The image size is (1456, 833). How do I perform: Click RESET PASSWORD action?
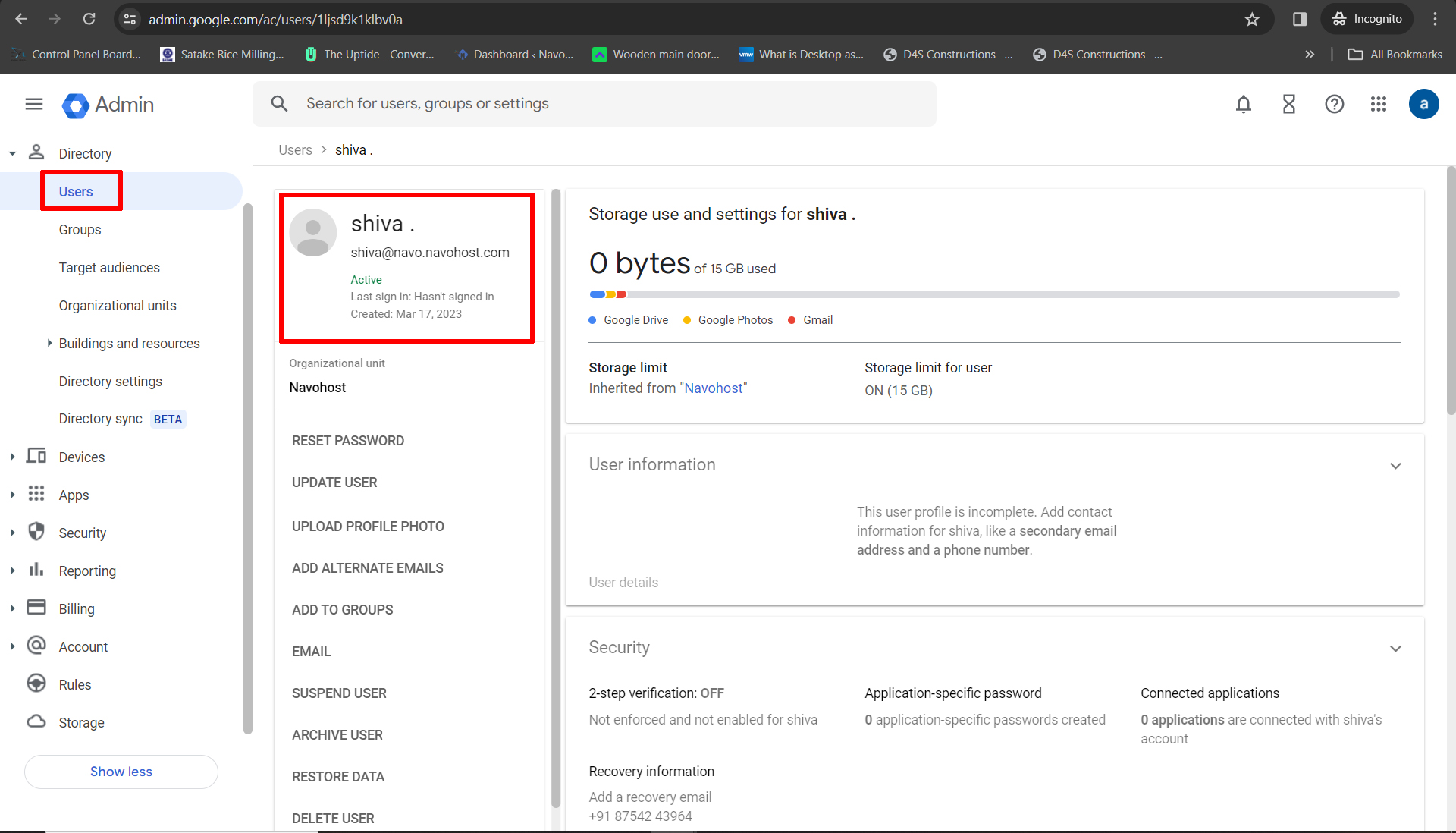(x=348, y=441)
